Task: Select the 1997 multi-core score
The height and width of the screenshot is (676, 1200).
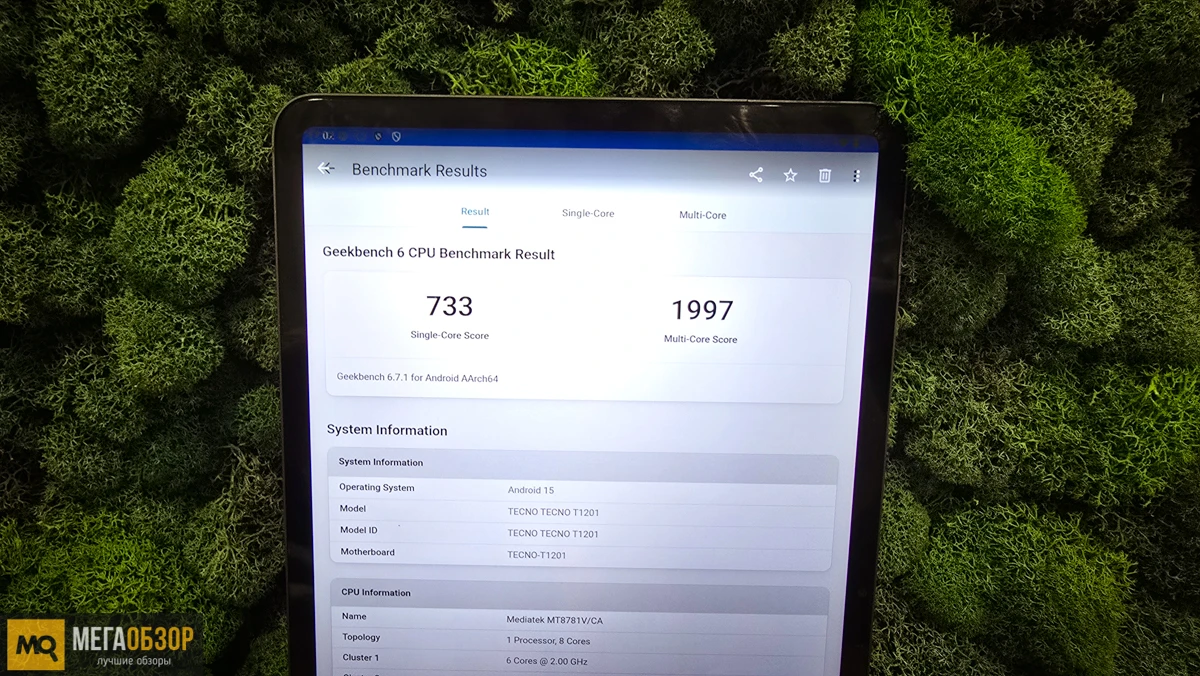Action: 702,310
